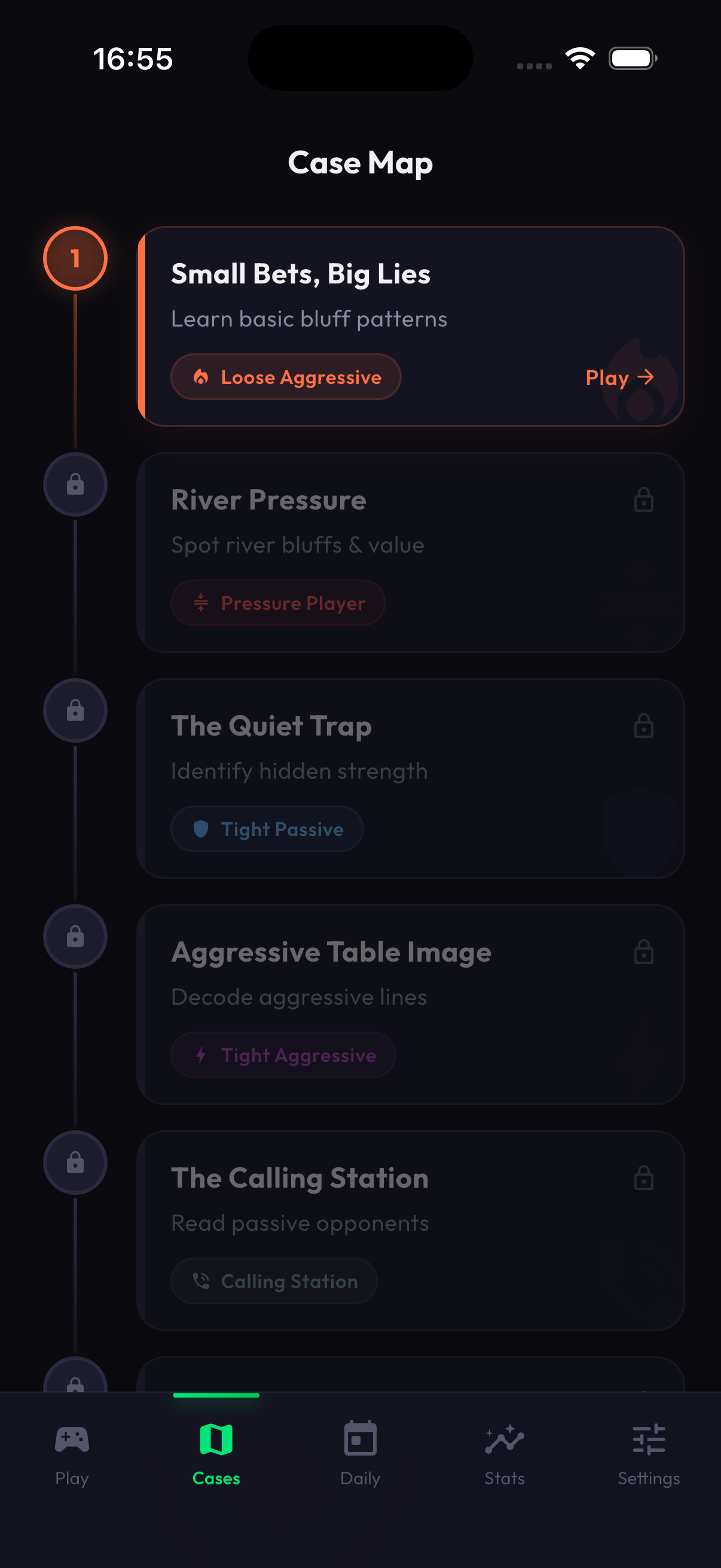Viewport: 721px width, 1568px height.
Task: Click the lock icon on River Pressure card
Action: point(643,501)
